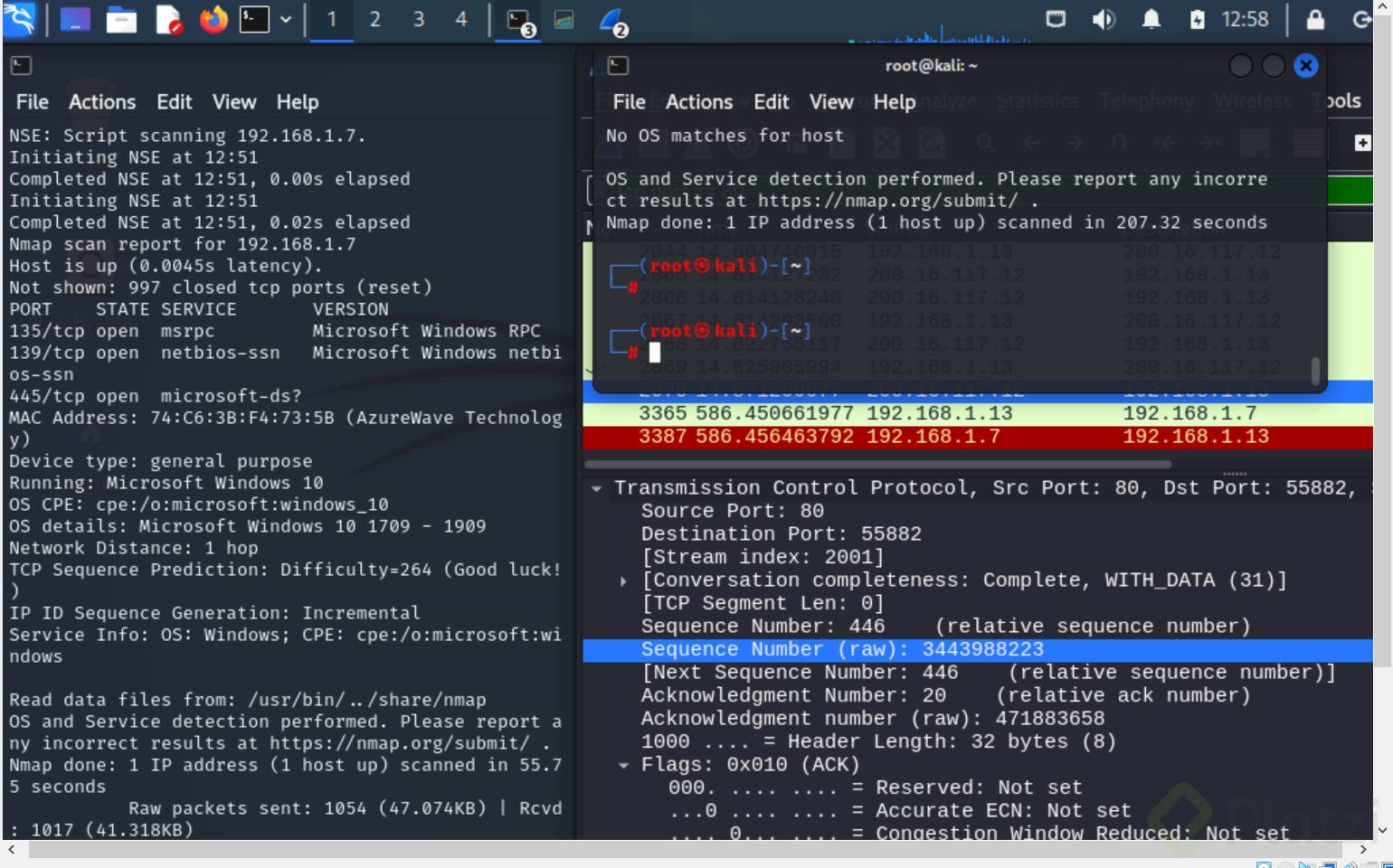Click the Wireshark right scrollbar's down arrow

pyautogui.click(x=1382, y=830)
